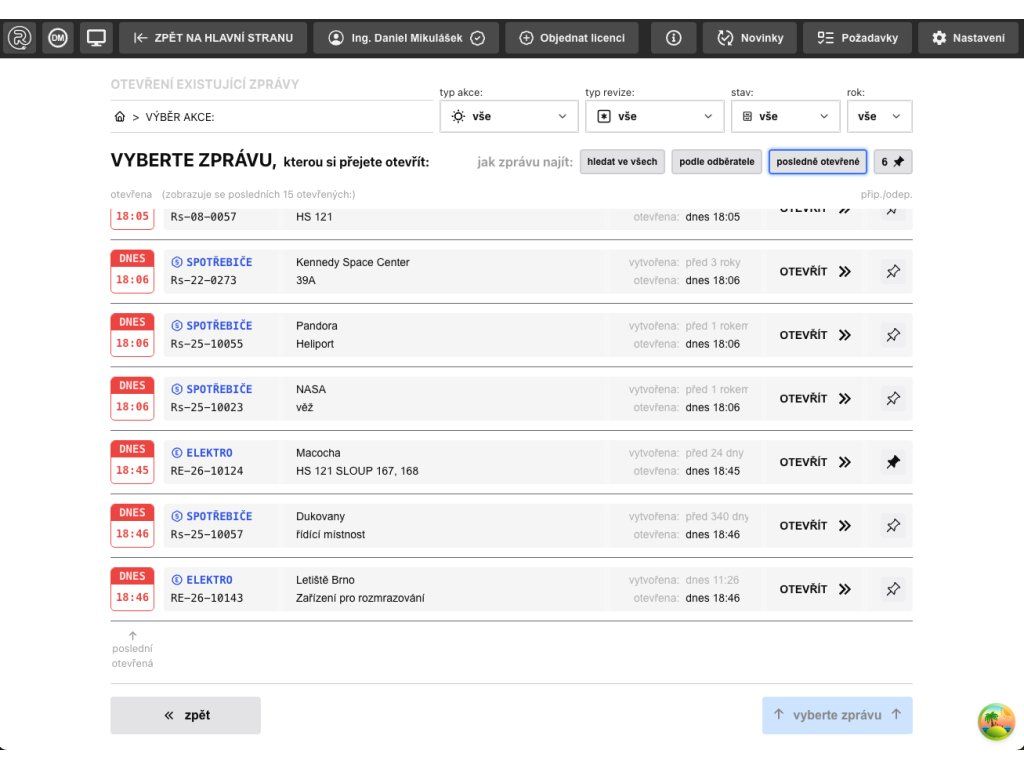Screen dimensions: 1024x768
Task: Click the zpět back button
Action: (x=186, y=715)
